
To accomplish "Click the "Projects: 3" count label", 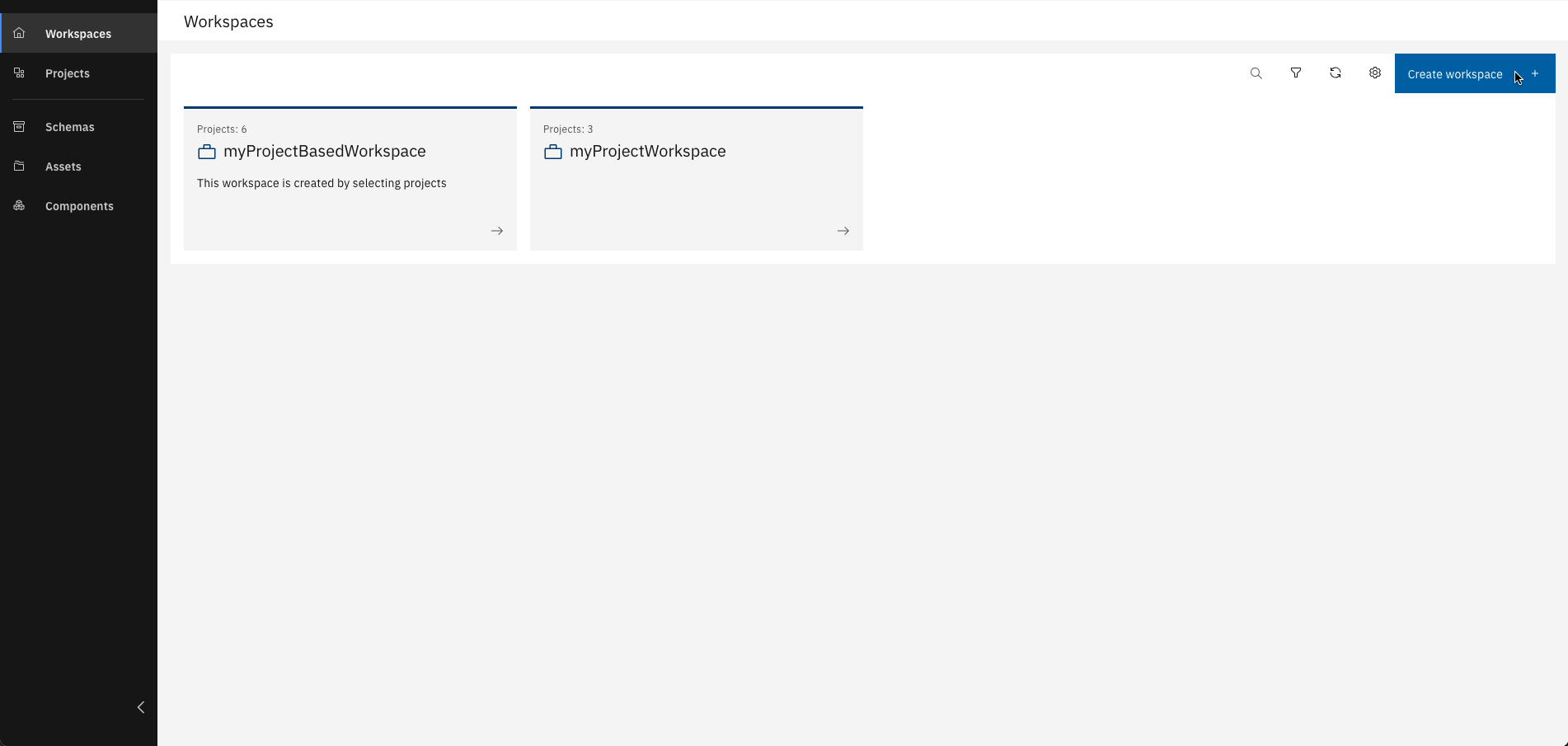I will (568, 129).
